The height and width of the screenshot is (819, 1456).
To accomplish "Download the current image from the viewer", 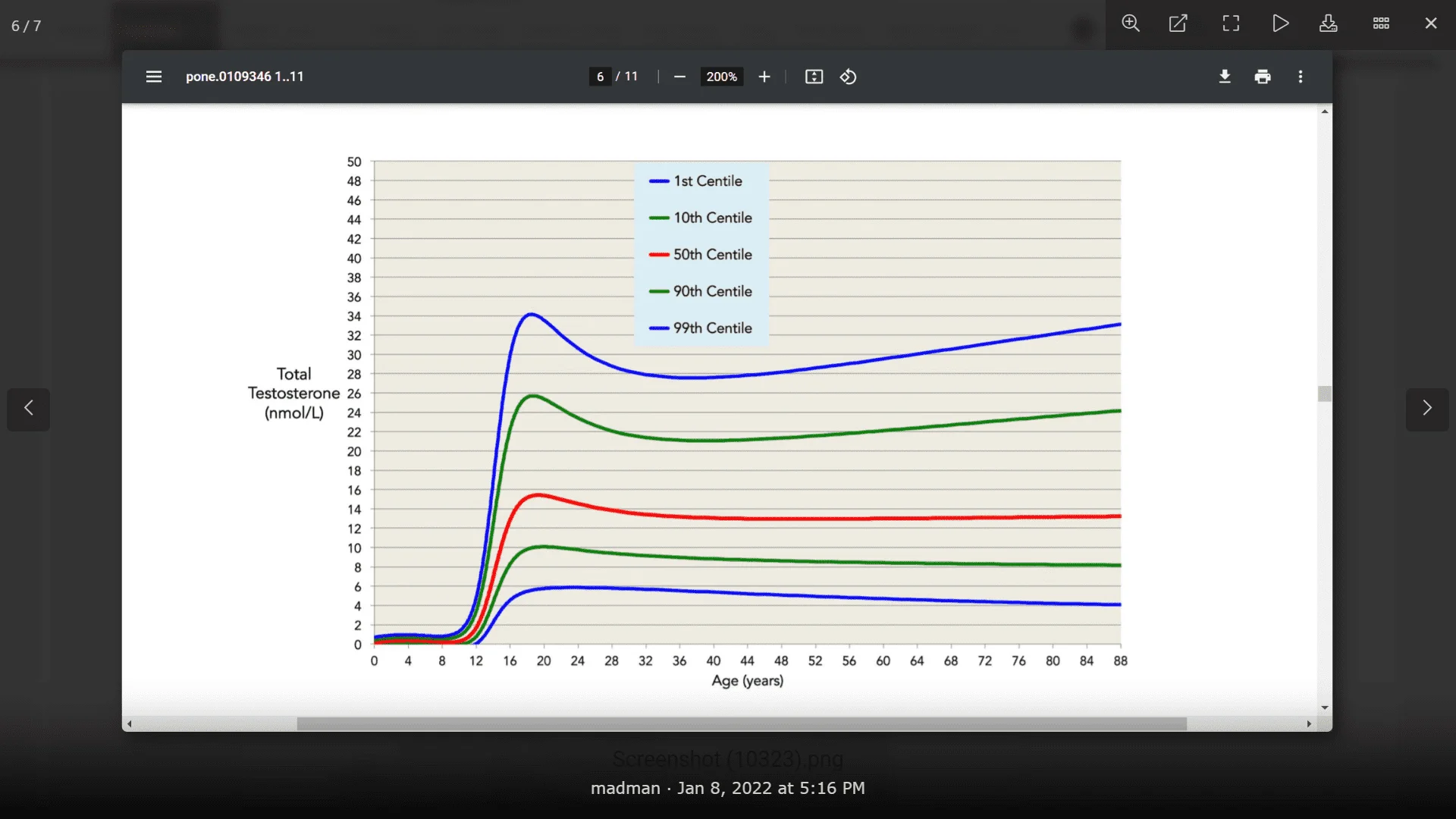I will coord(1328,24).
